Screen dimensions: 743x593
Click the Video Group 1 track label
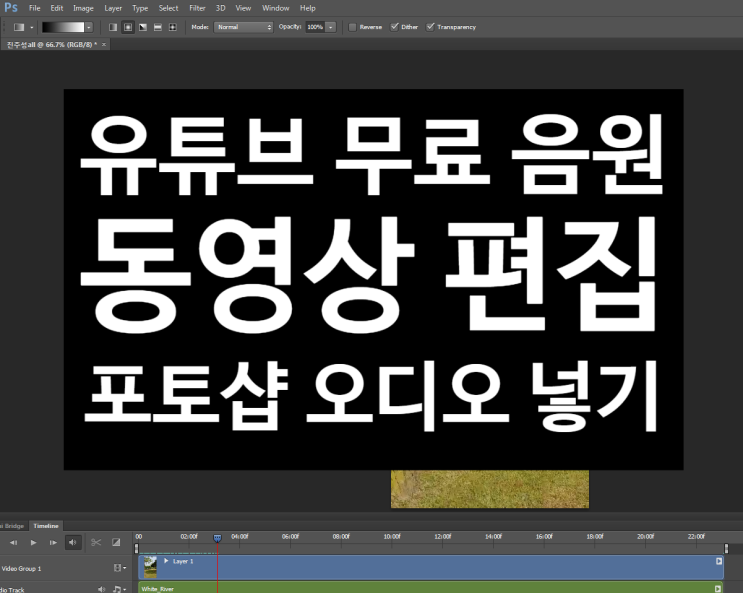[x=21, y=568]
